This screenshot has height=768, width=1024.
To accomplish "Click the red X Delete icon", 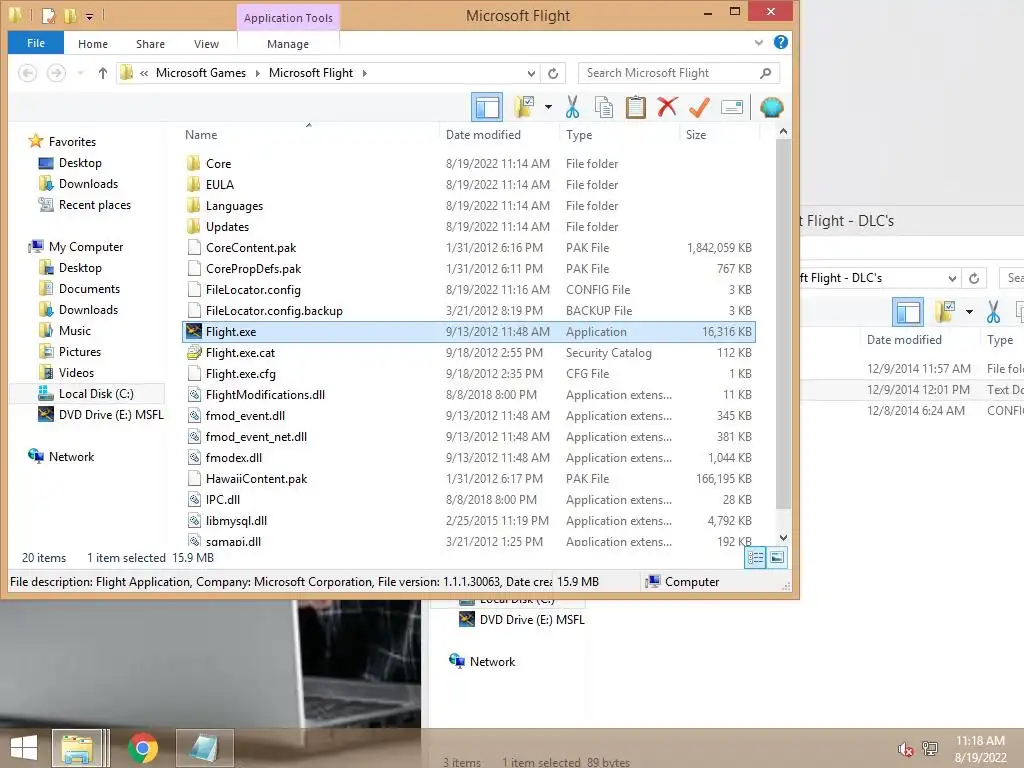I will tap(667, 106).
